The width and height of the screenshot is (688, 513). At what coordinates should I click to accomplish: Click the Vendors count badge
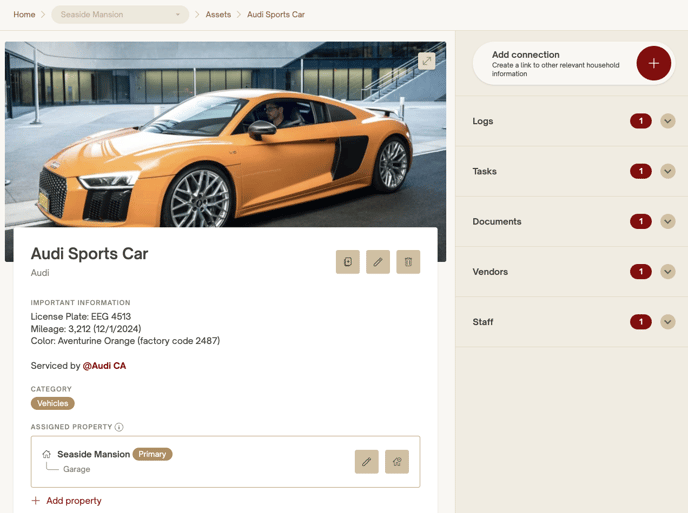[641, 272]
